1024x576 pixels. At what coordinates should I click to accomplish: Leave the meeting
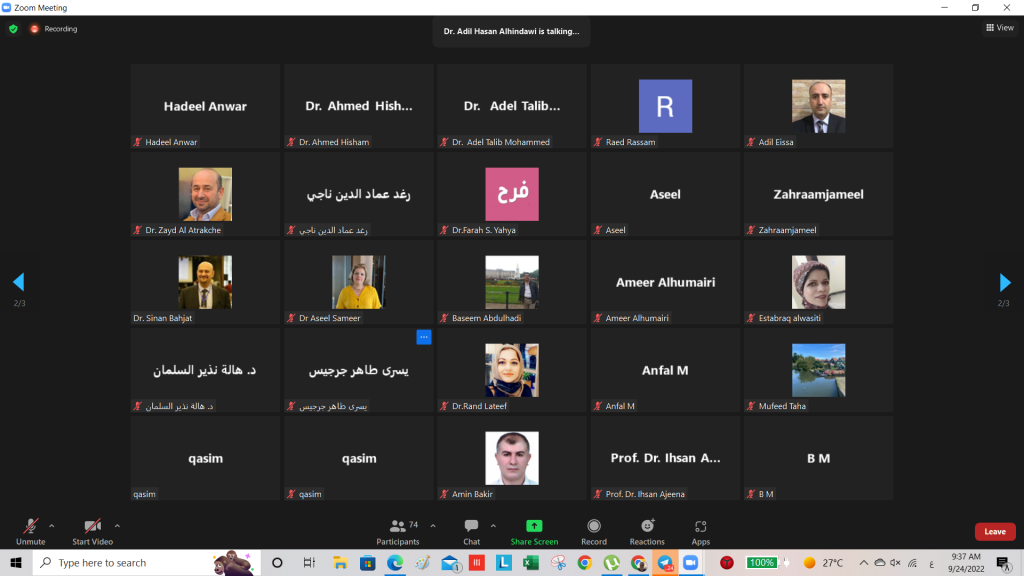994,531
